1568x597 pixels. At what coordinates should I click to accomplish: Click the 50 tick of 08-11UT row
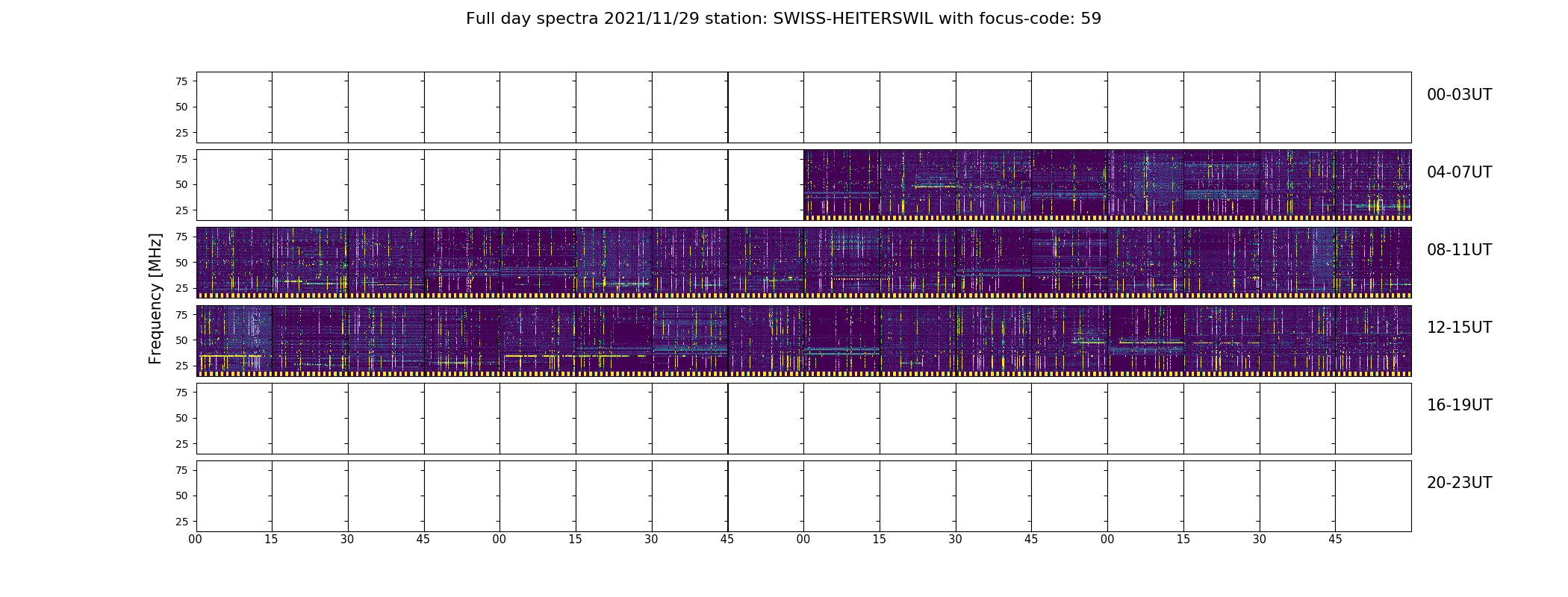point(181,263)
